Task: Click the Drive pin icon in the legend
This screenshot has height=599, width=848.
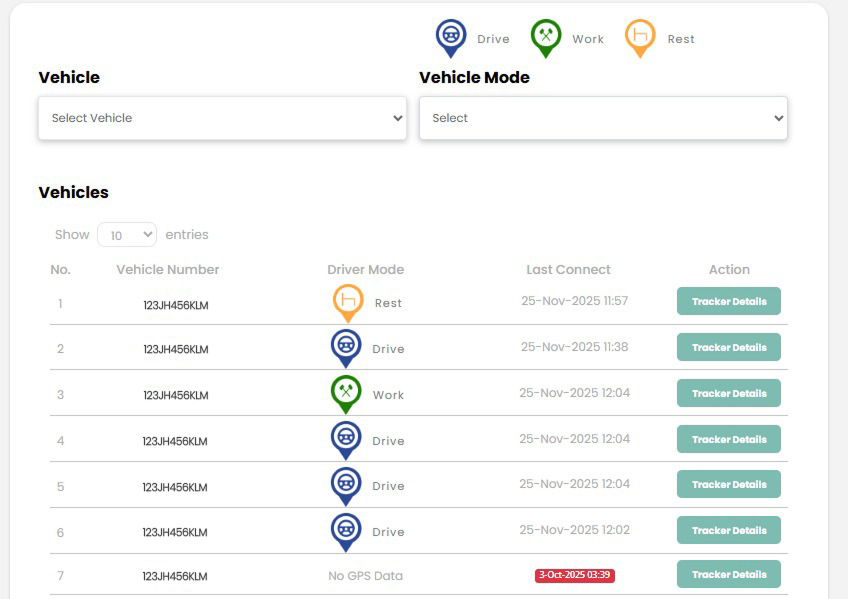Action: pos(451,38)
